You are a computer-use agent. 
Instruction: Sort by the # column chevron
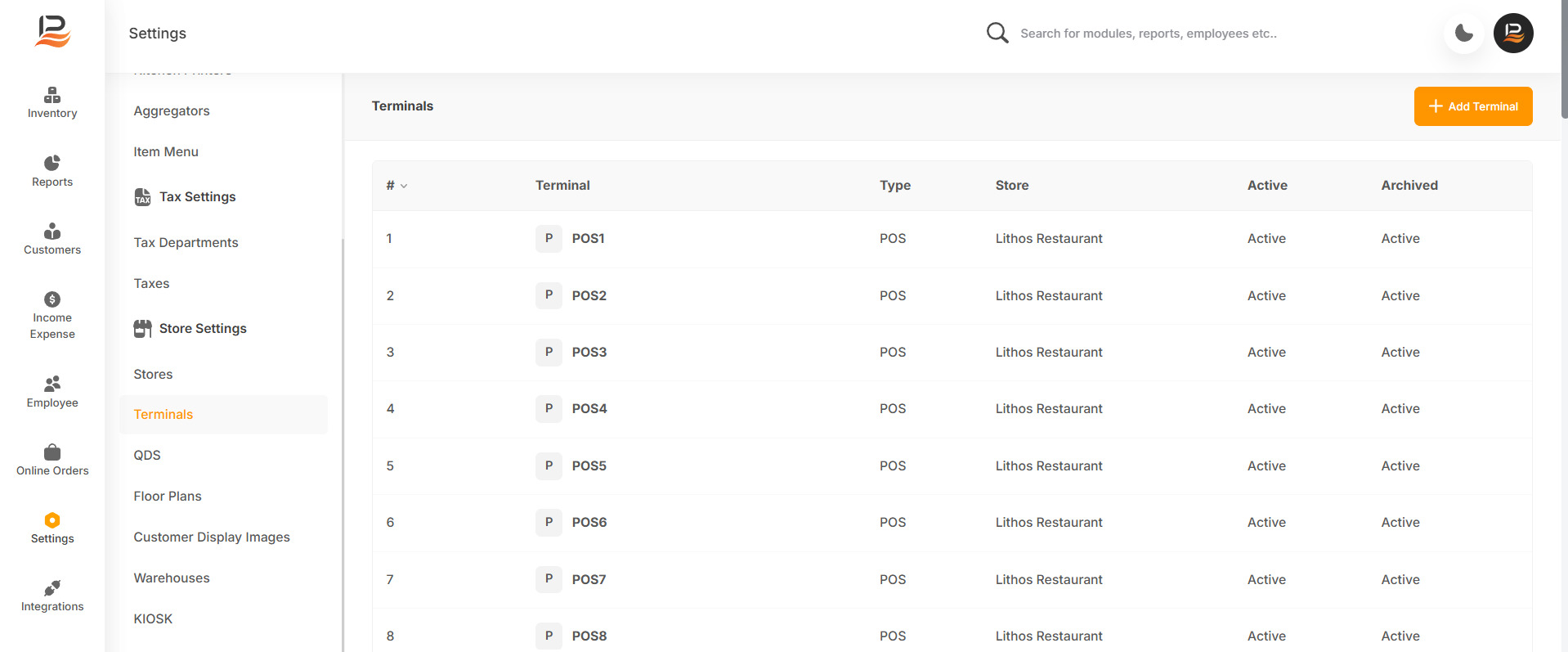pos(404,187)
